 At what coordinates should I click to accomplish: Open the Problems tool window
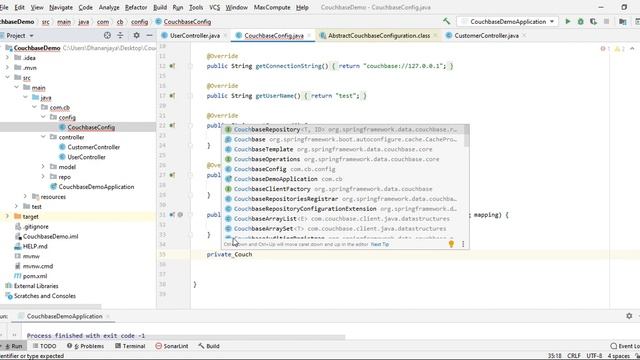click(85, 346)
